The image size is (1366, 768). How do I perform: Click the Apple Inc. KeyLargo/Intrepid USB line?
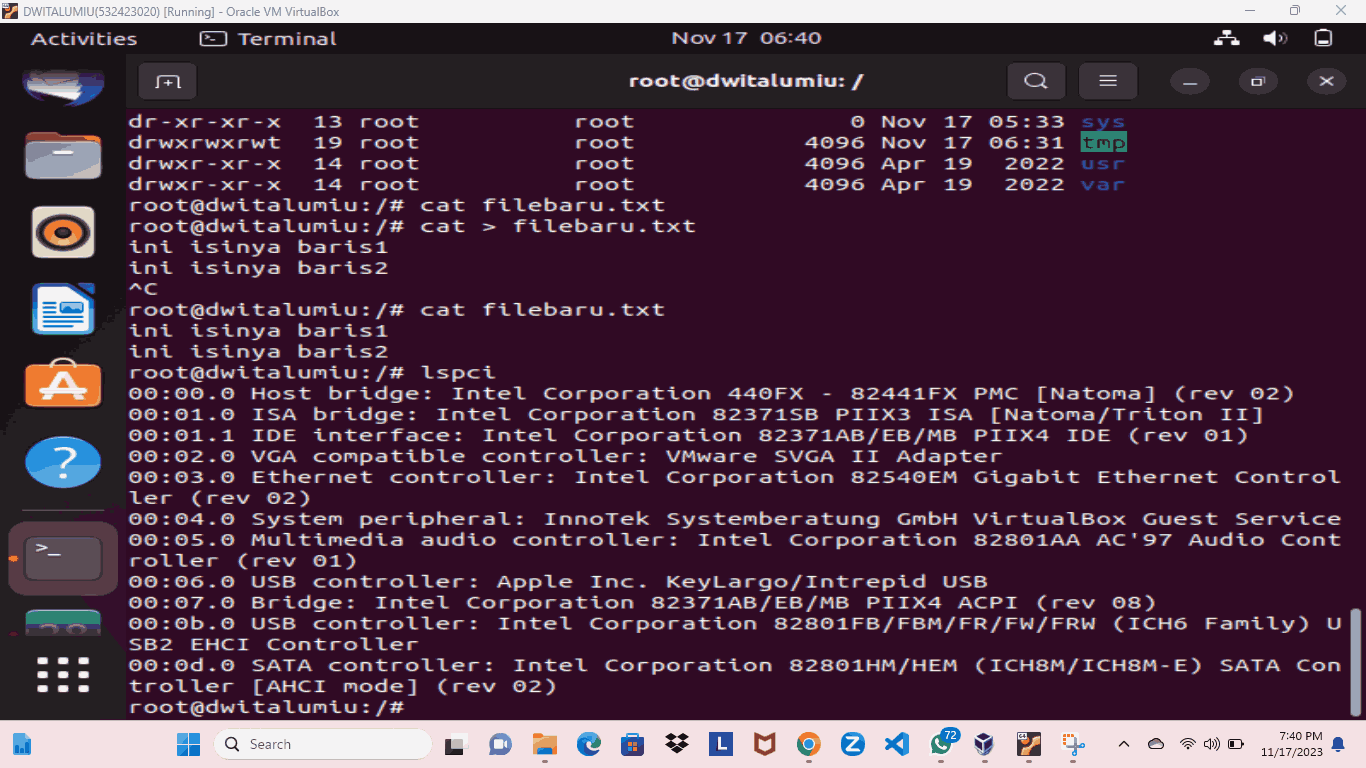[558, 581]
